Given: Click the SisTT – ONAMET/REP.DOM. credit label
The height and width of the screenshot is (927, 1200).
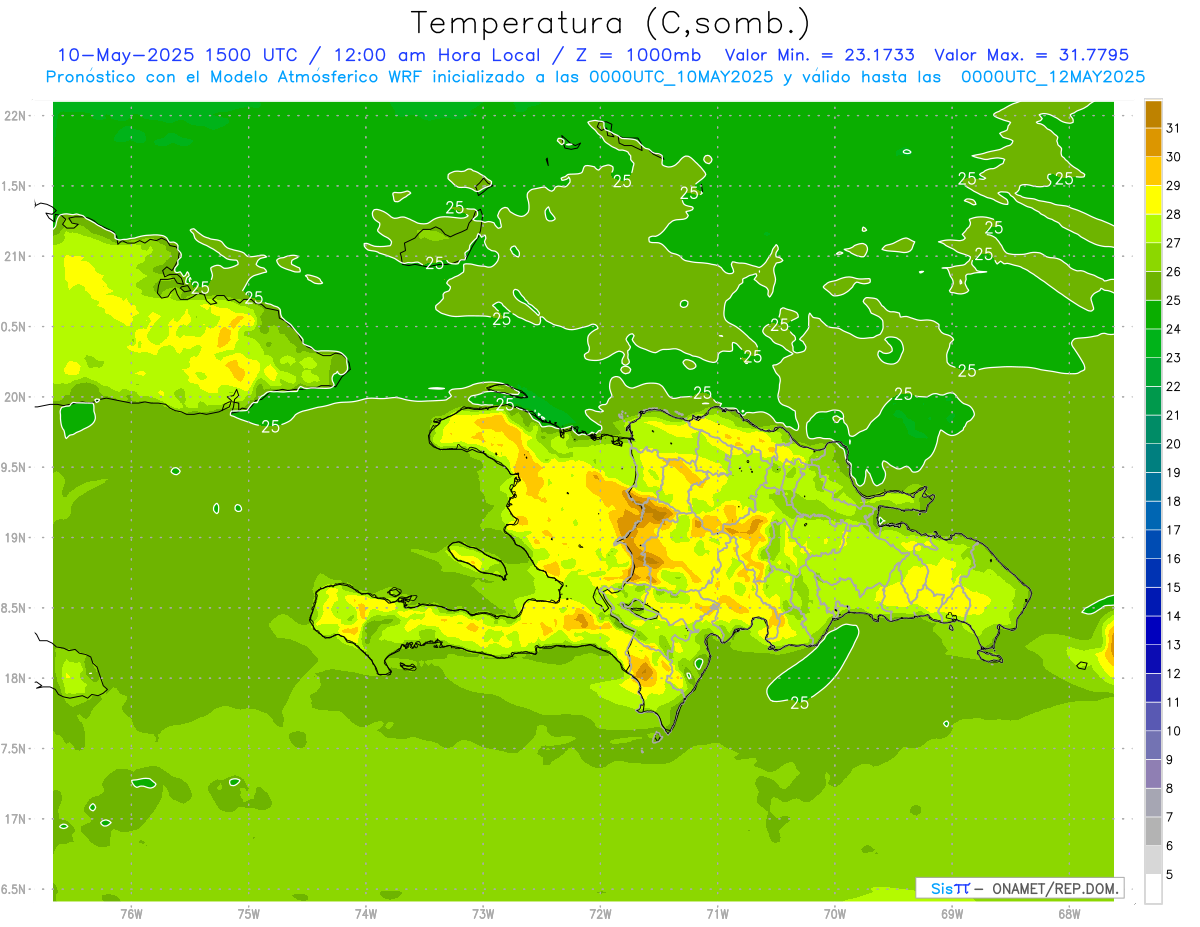Looking at the screenshot, I should pos(1020,888).
